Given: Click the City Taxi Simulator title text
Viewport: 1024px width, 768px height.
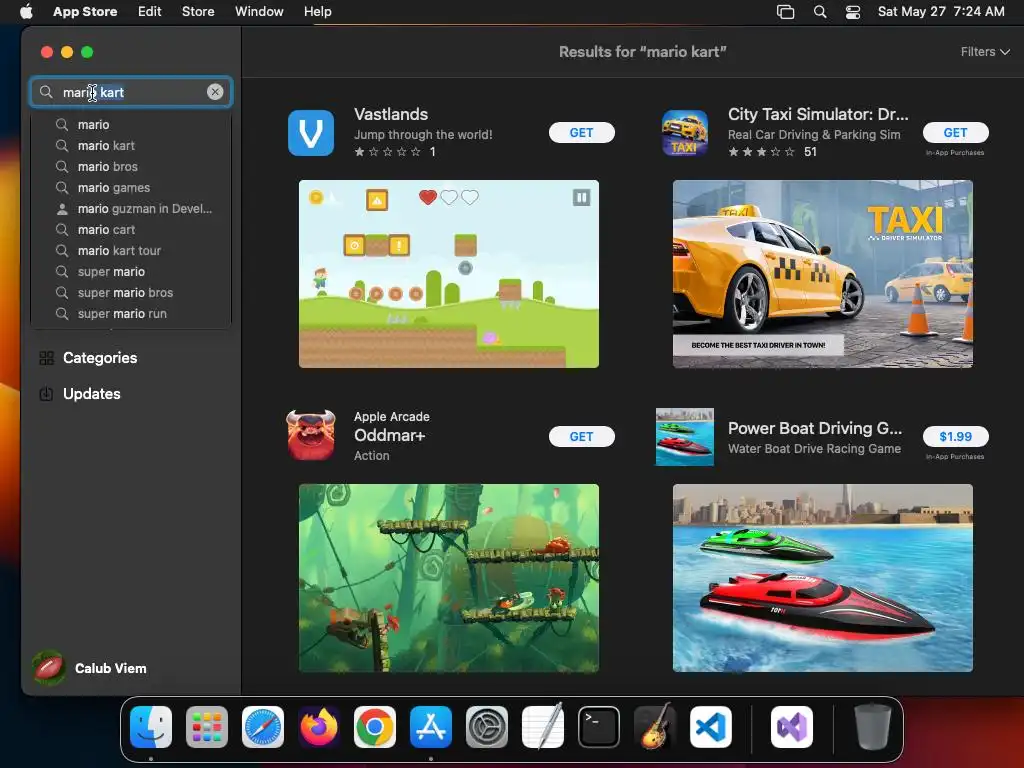Looking at the screenshot, I should [x=818, y=114].
